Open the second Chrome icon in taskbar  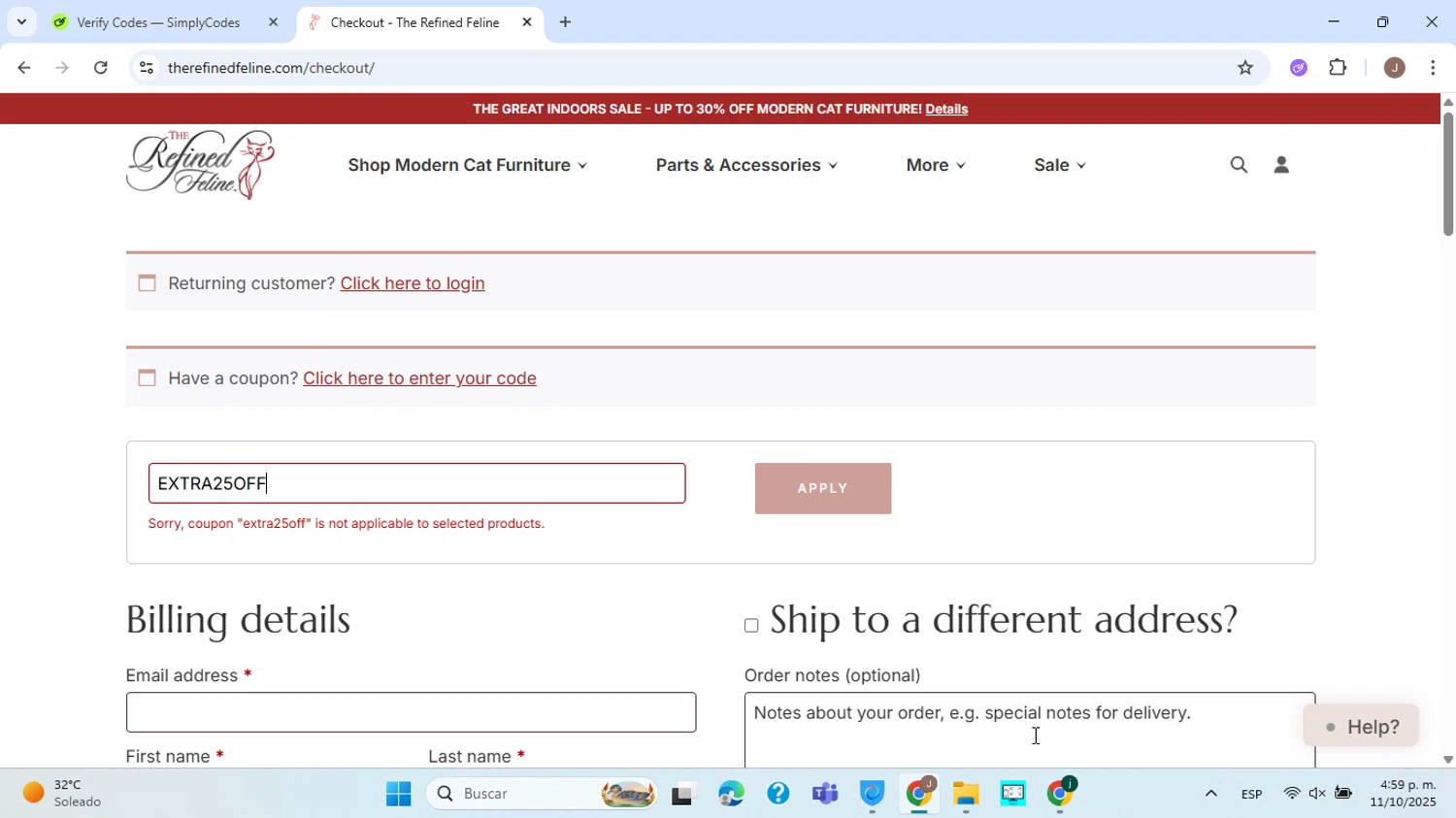(1061, 795)
